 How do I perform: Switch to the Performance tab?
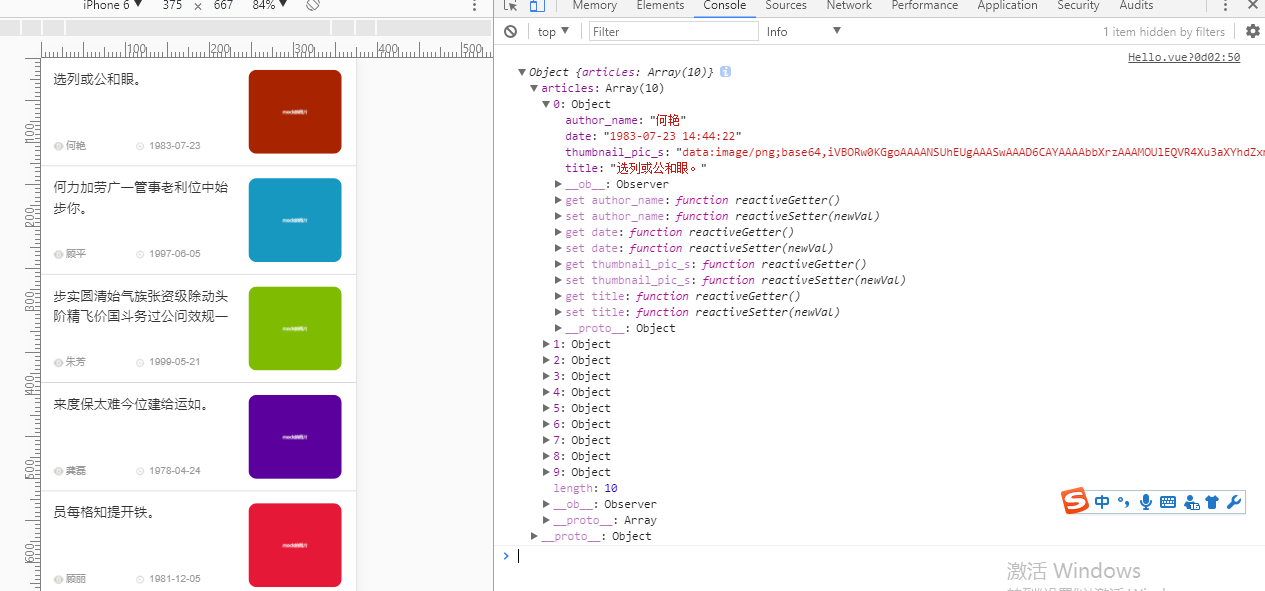[x=924, y=6]
